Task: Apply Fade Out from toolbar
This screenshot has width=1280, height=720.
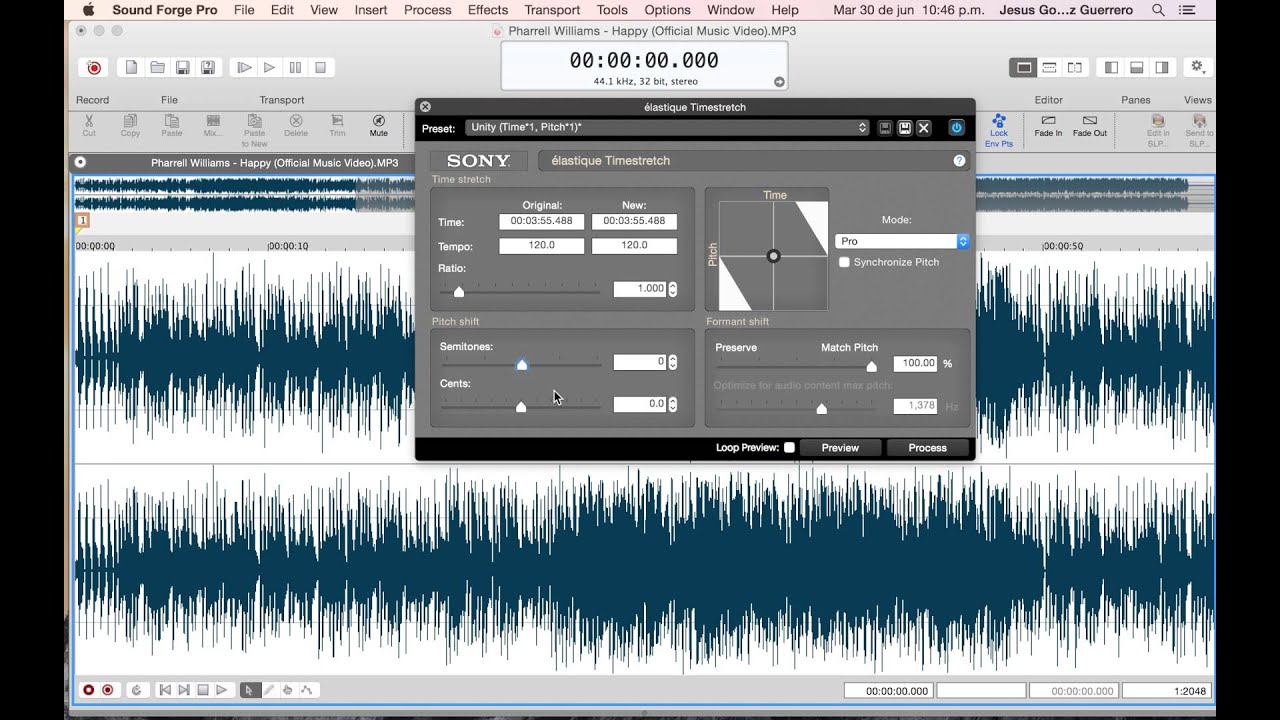Action: [x=1090, y=125]
